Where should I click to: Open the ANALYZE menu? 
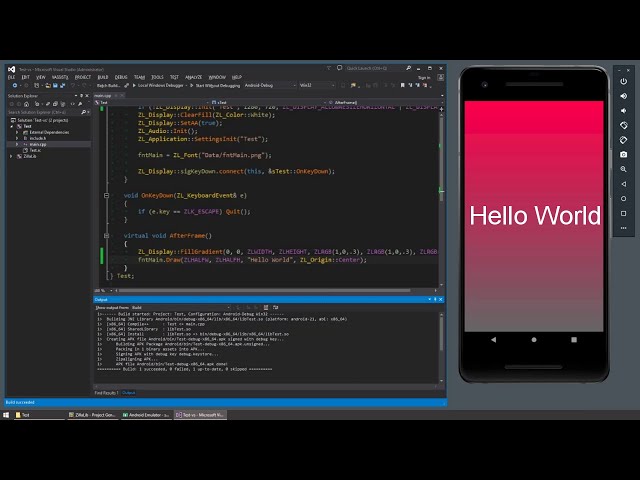click(x=193, y=77)
